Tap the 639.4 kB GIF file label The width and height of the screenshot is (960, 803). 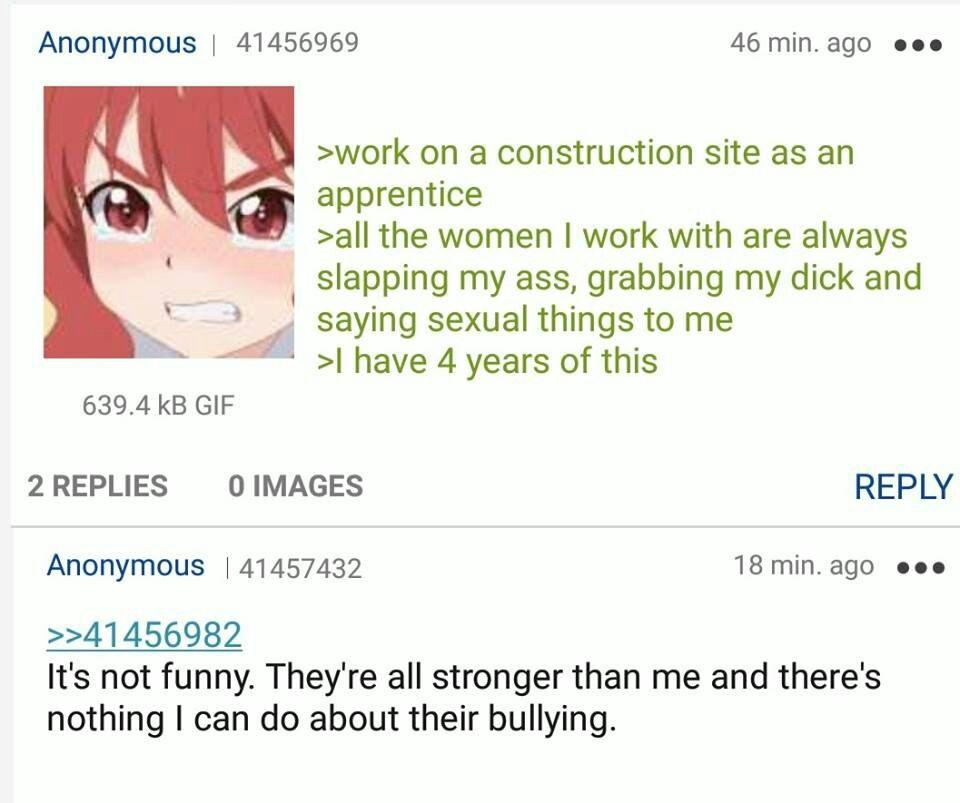click(x=158, y=405)
